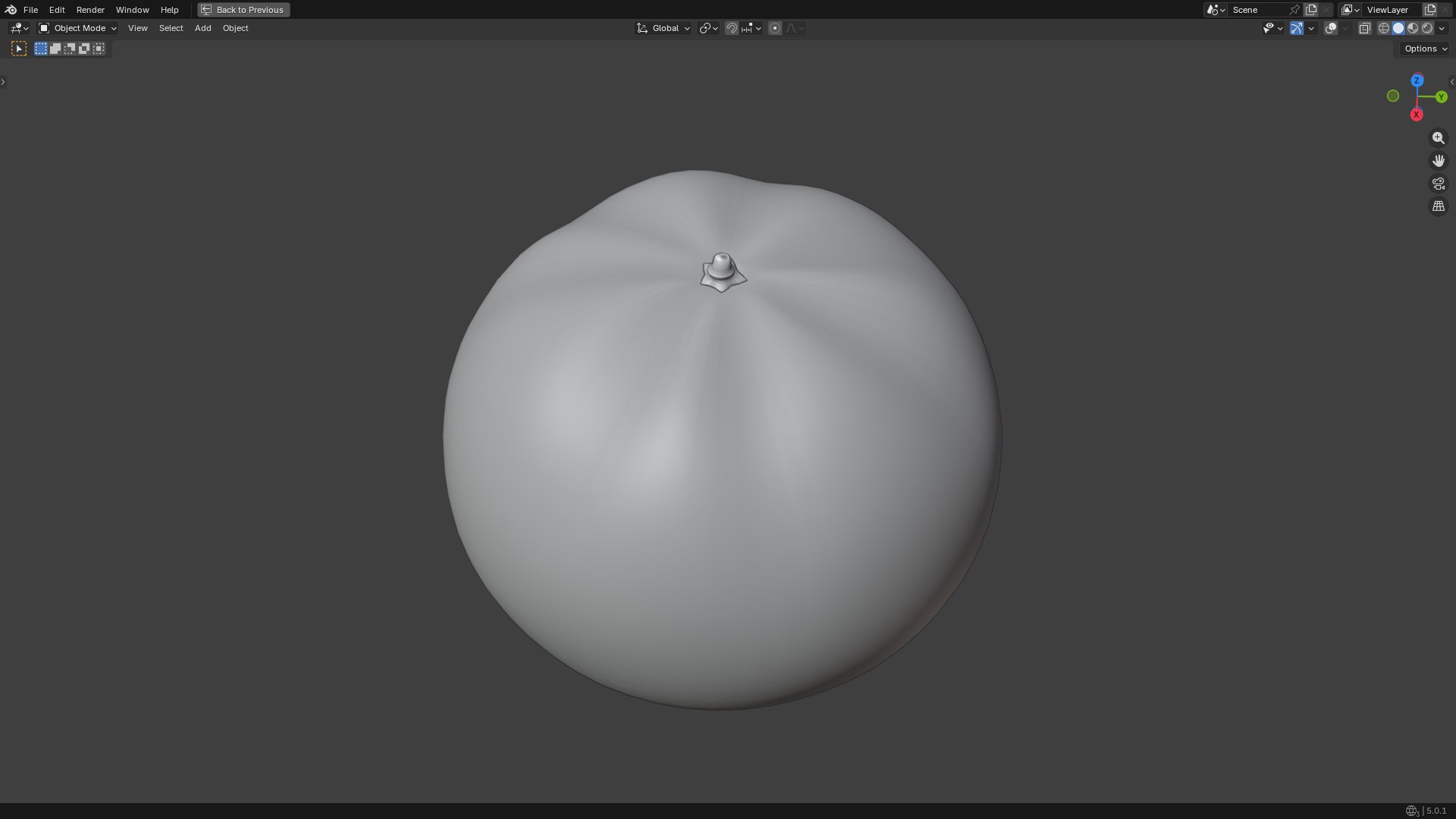
Task: Open the Select menu in viewport header
Action: point(171,28)
